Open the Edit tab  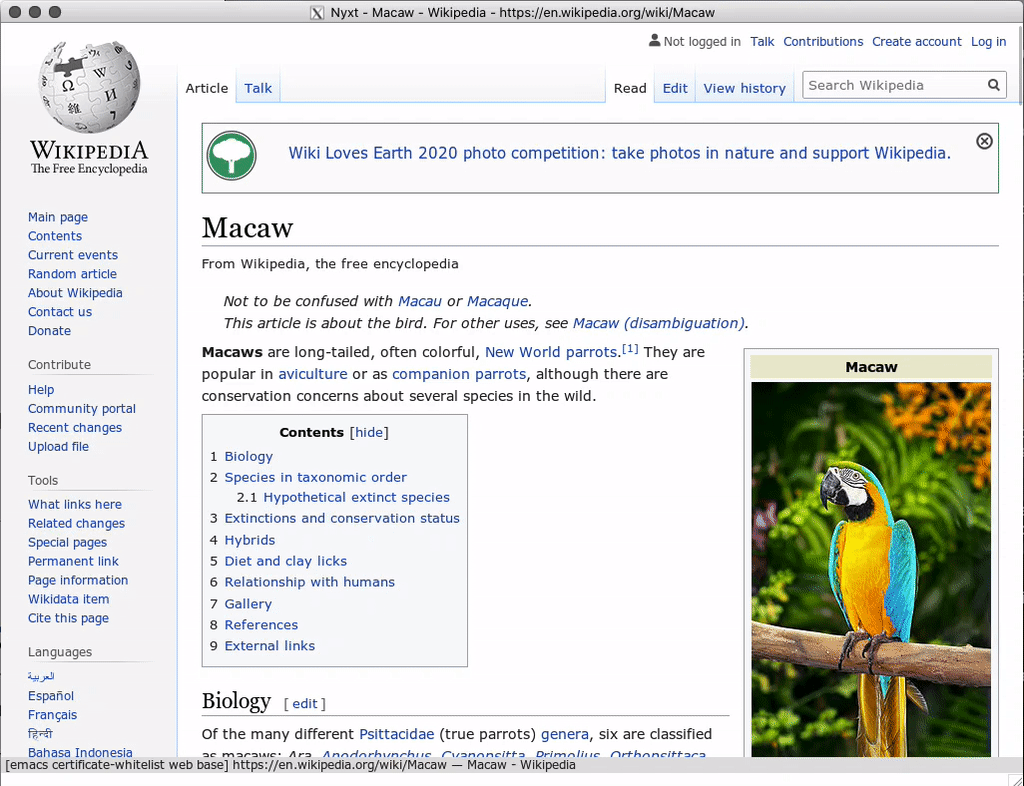click(675, 88)
